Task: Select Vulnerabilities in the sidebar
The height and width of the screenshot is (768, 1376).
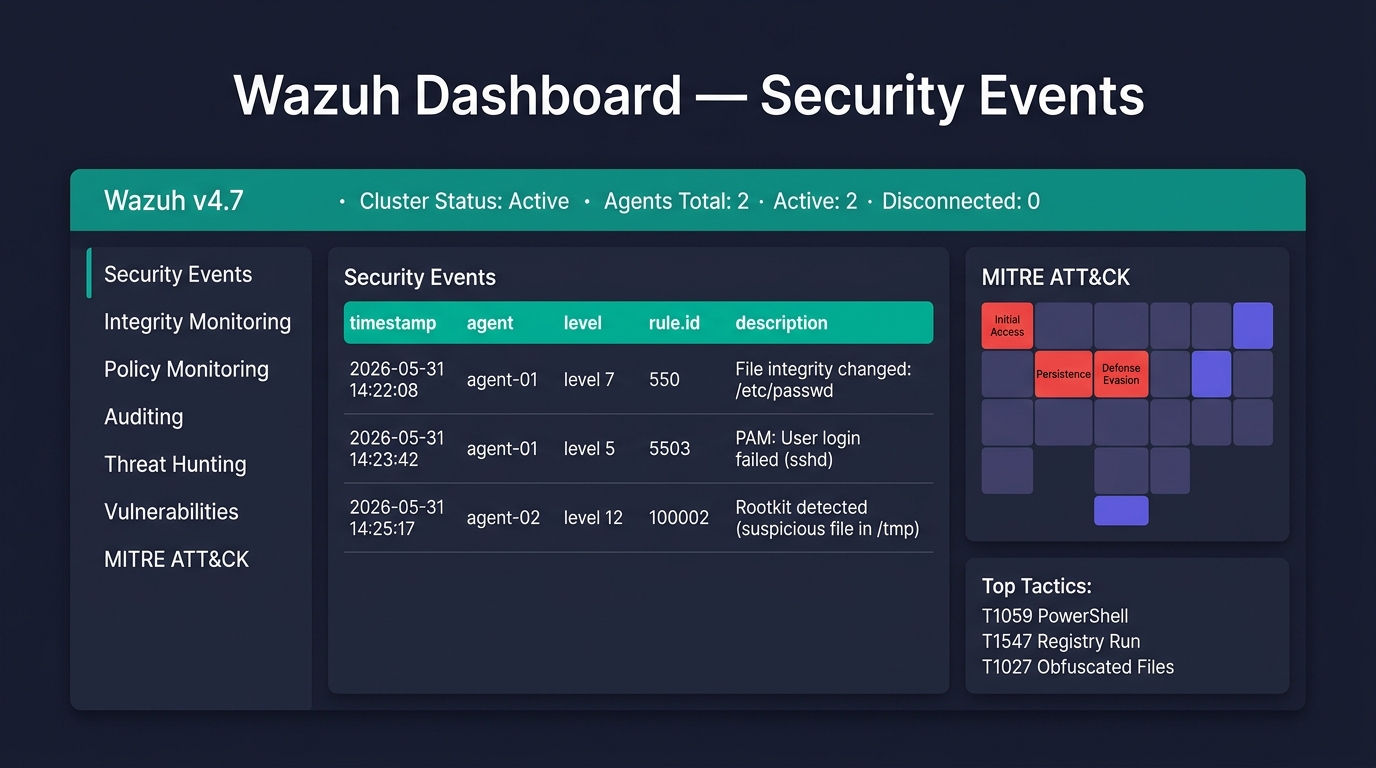Action: [172, 512]
